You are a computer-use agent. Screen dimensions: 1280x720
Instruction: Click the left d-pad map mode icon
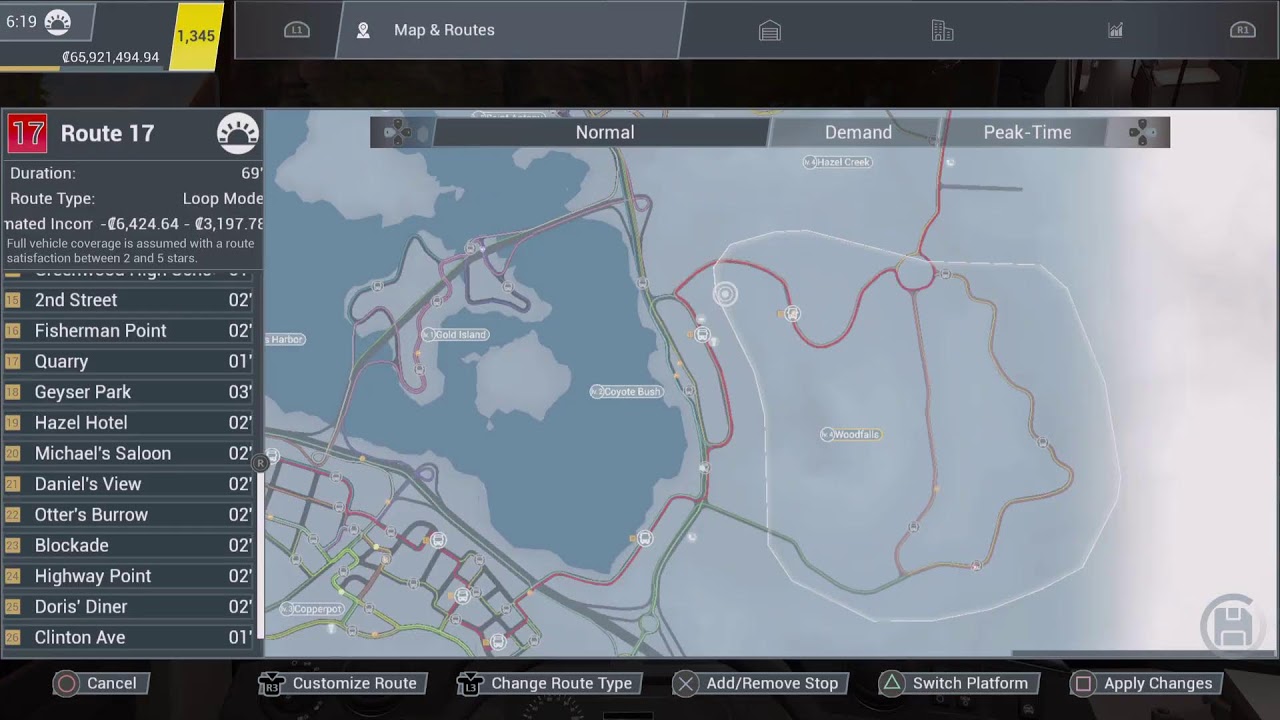point(398,132)
